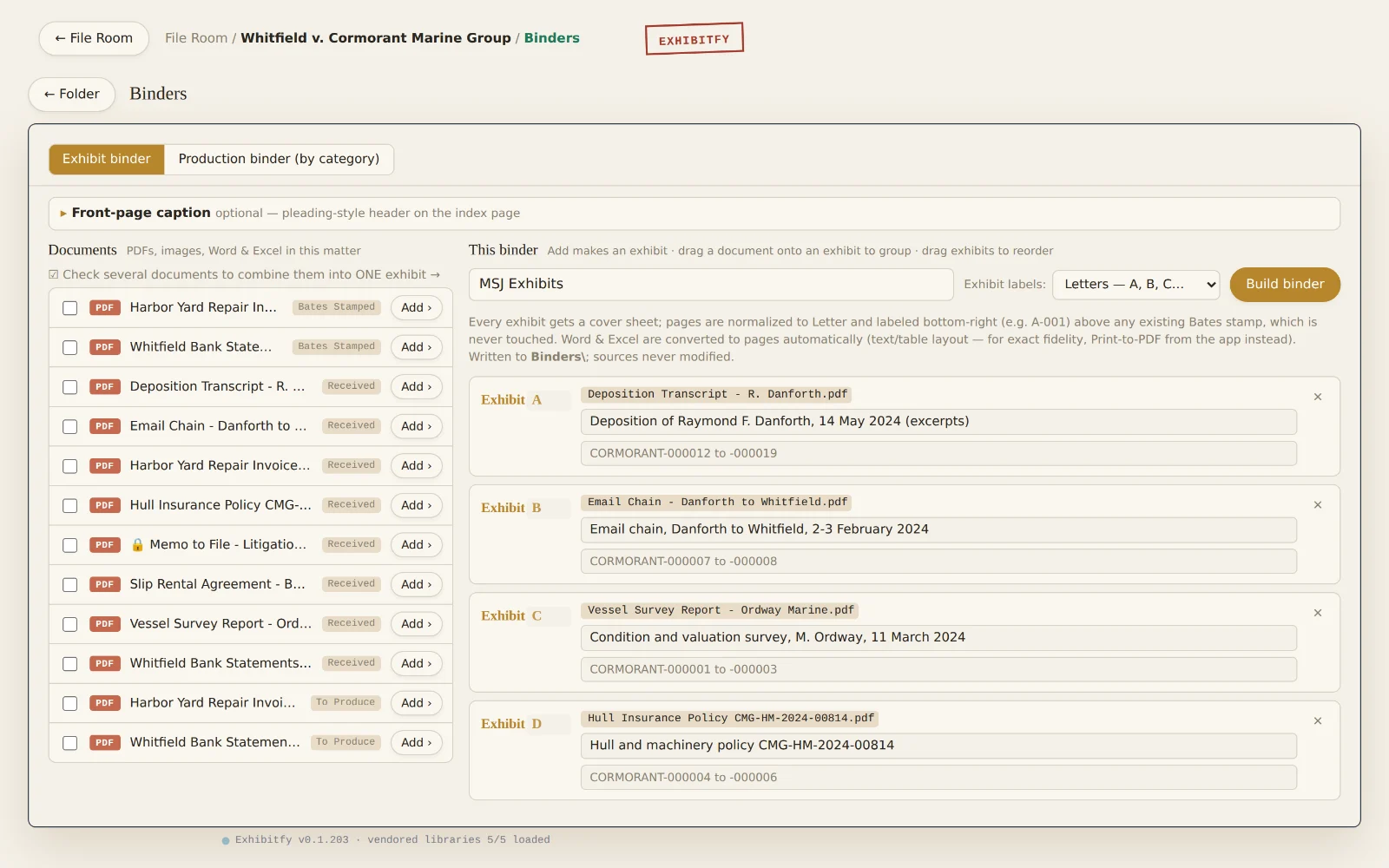Edit Exhibit A Bates range field
This screenshot has height=868, width=1389.
pyautogui.click(x=938, y=453)
